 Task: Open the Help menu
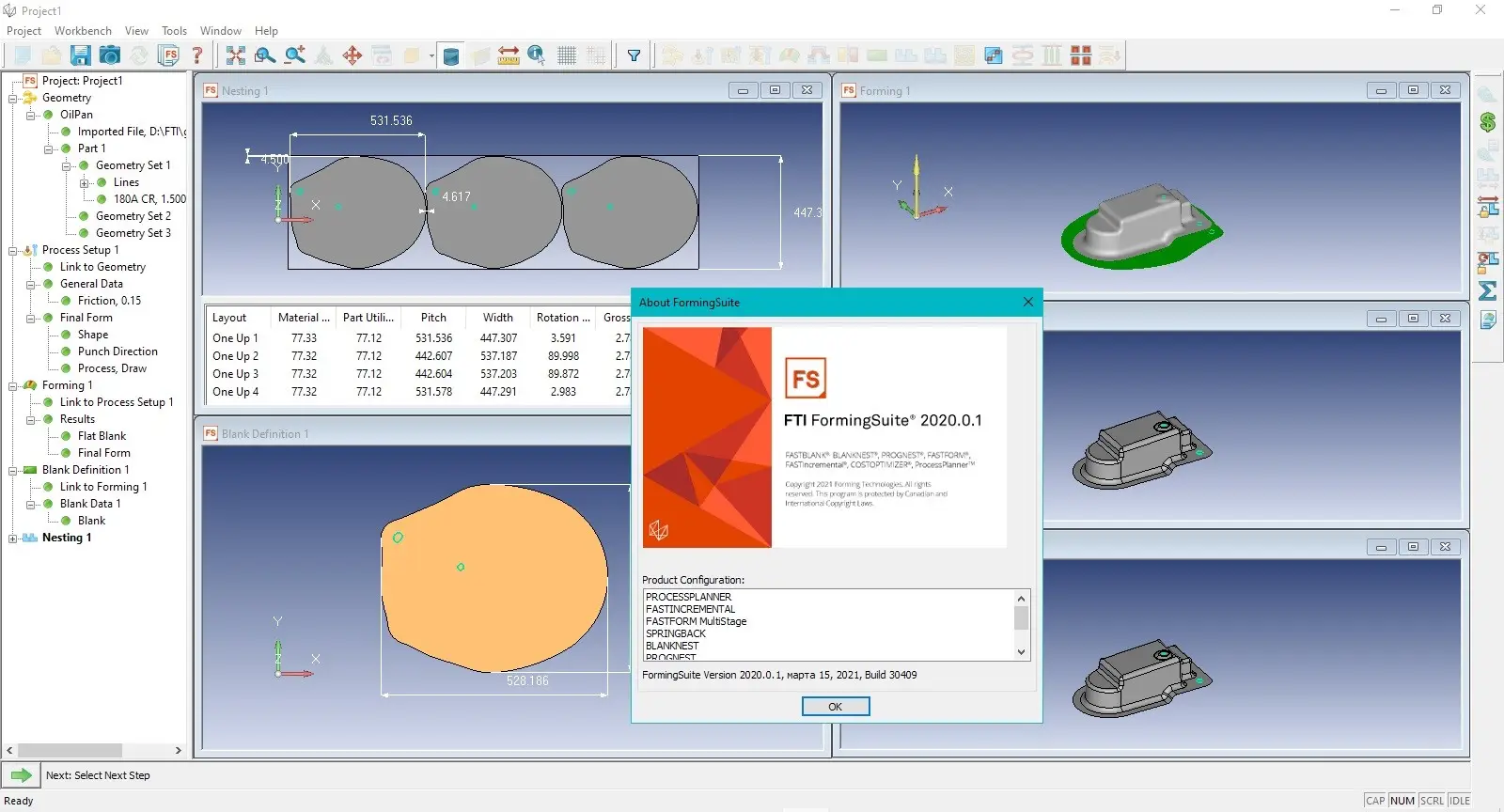(266, 30)
